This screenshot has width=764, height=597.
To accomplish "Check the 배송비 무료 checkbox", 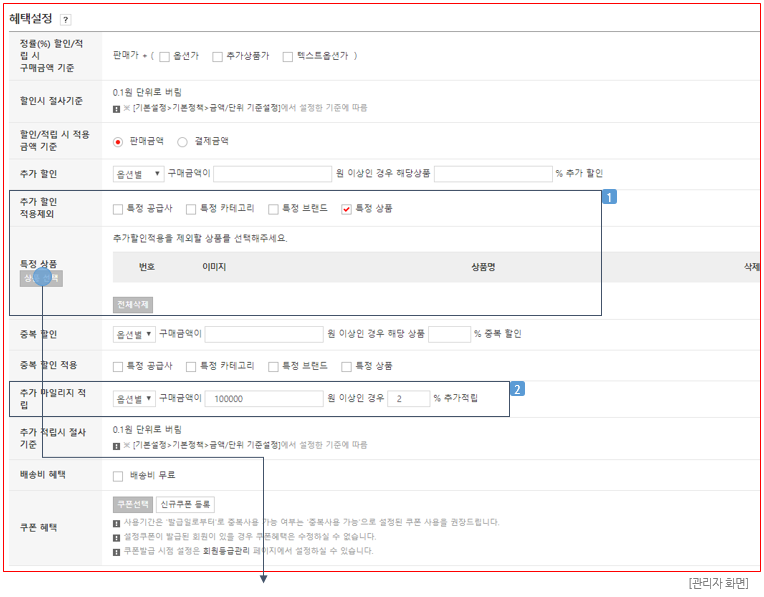I will click(x=119, y=475).
